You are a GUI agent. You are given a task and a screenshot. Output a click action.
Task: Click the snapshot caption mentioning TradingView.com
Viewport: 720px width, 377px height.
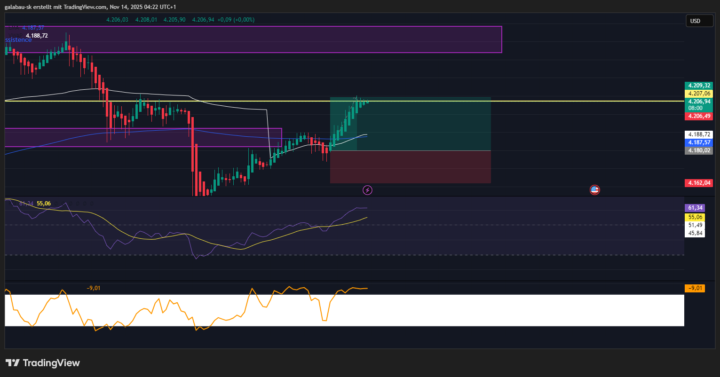[90, 7]
